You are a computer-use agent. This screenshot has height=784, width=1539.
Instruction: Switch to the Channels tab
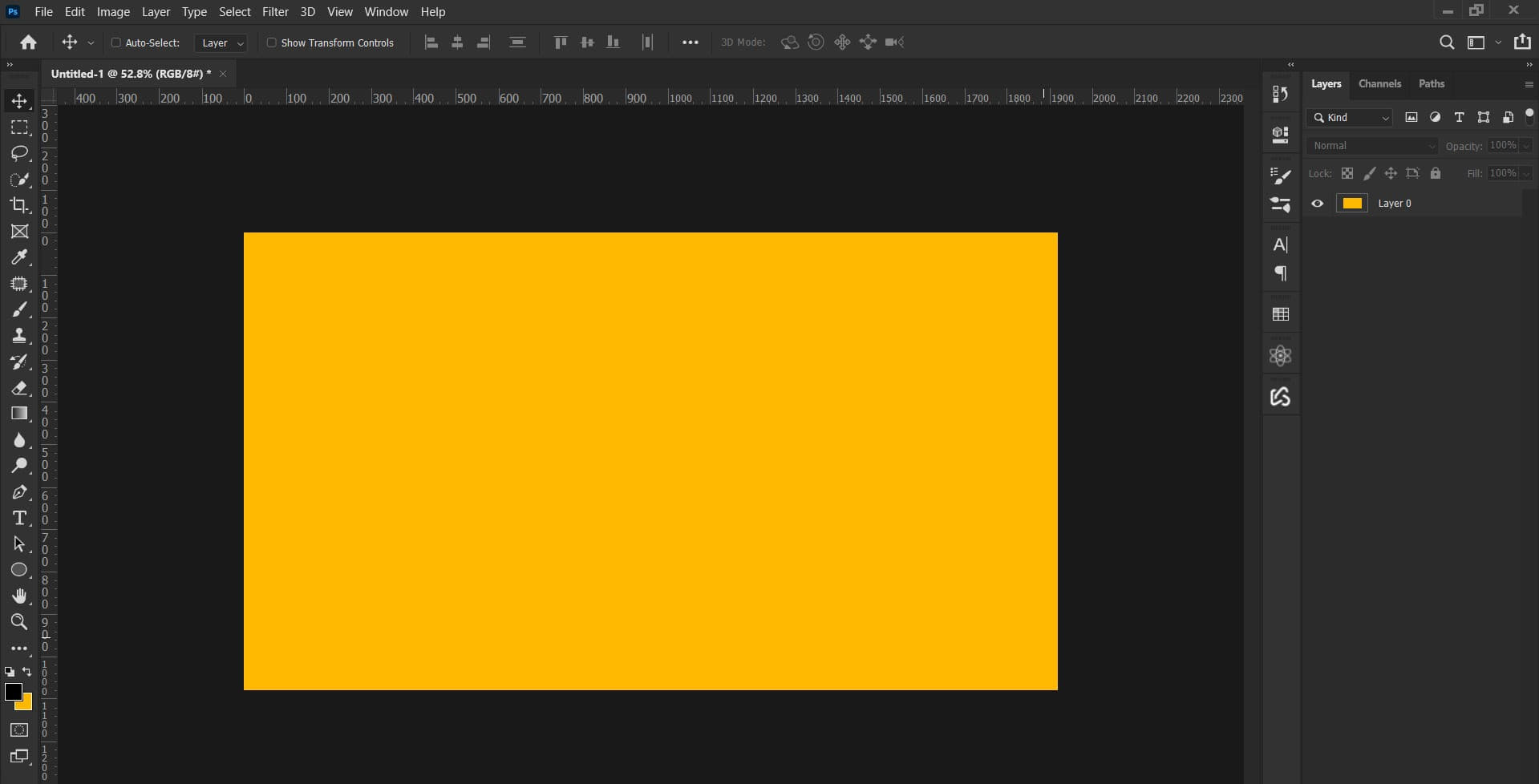click(1379, 84)
